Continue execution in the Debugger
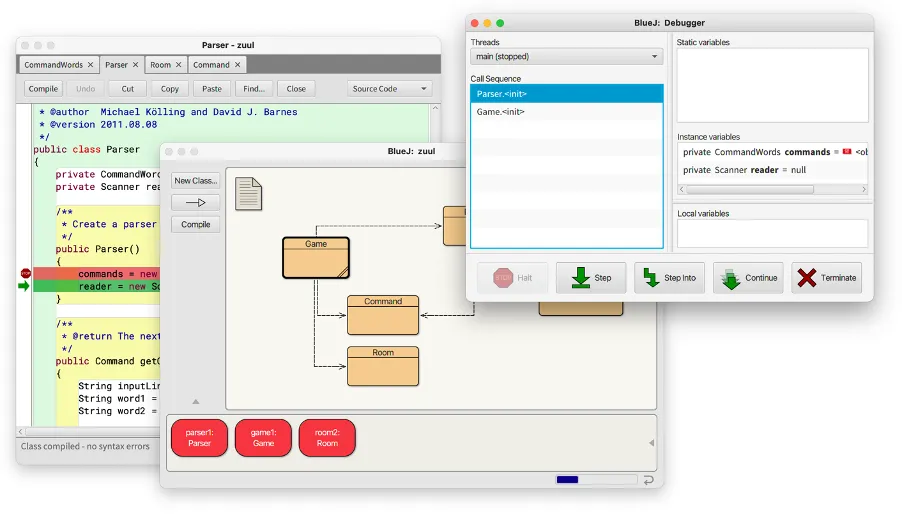The image size is (902, 514). [x=748, y=278]
